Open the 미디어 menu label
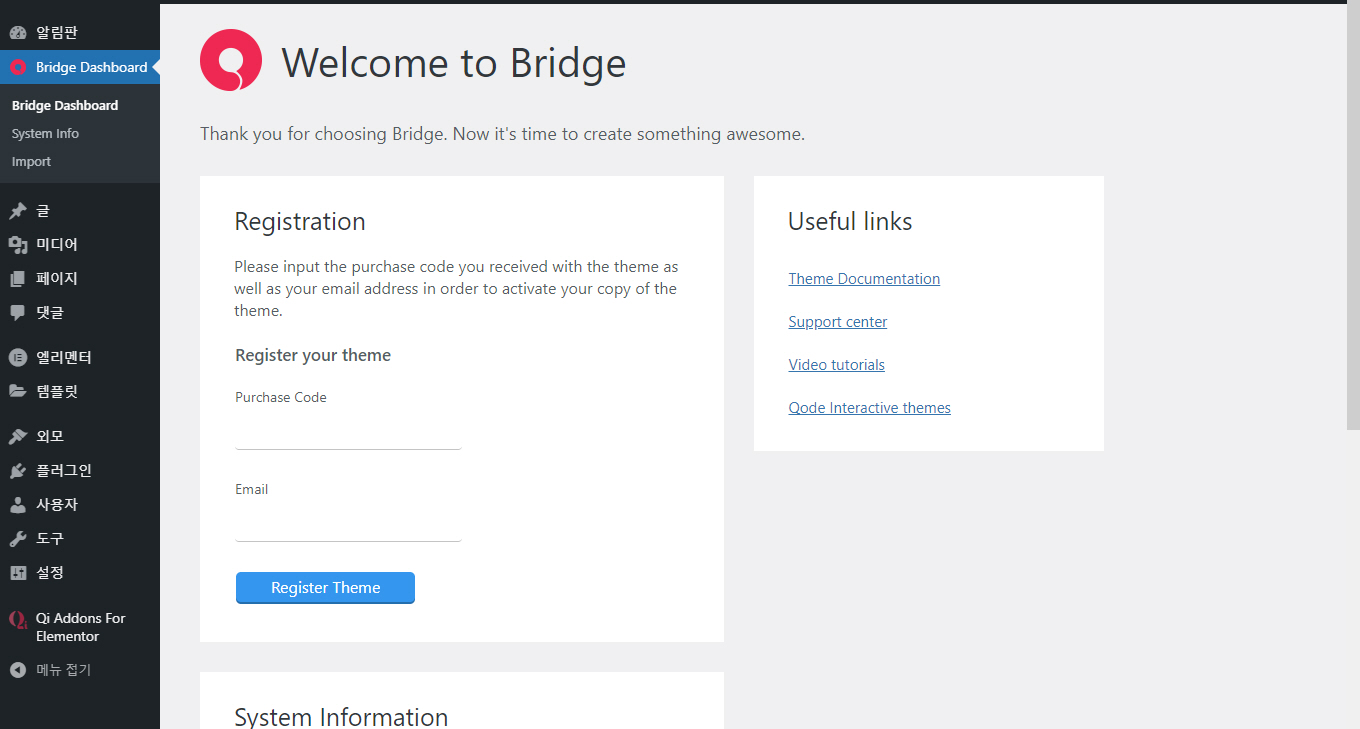This screenshot has width=1360, height=729. (x=57, y=245)
